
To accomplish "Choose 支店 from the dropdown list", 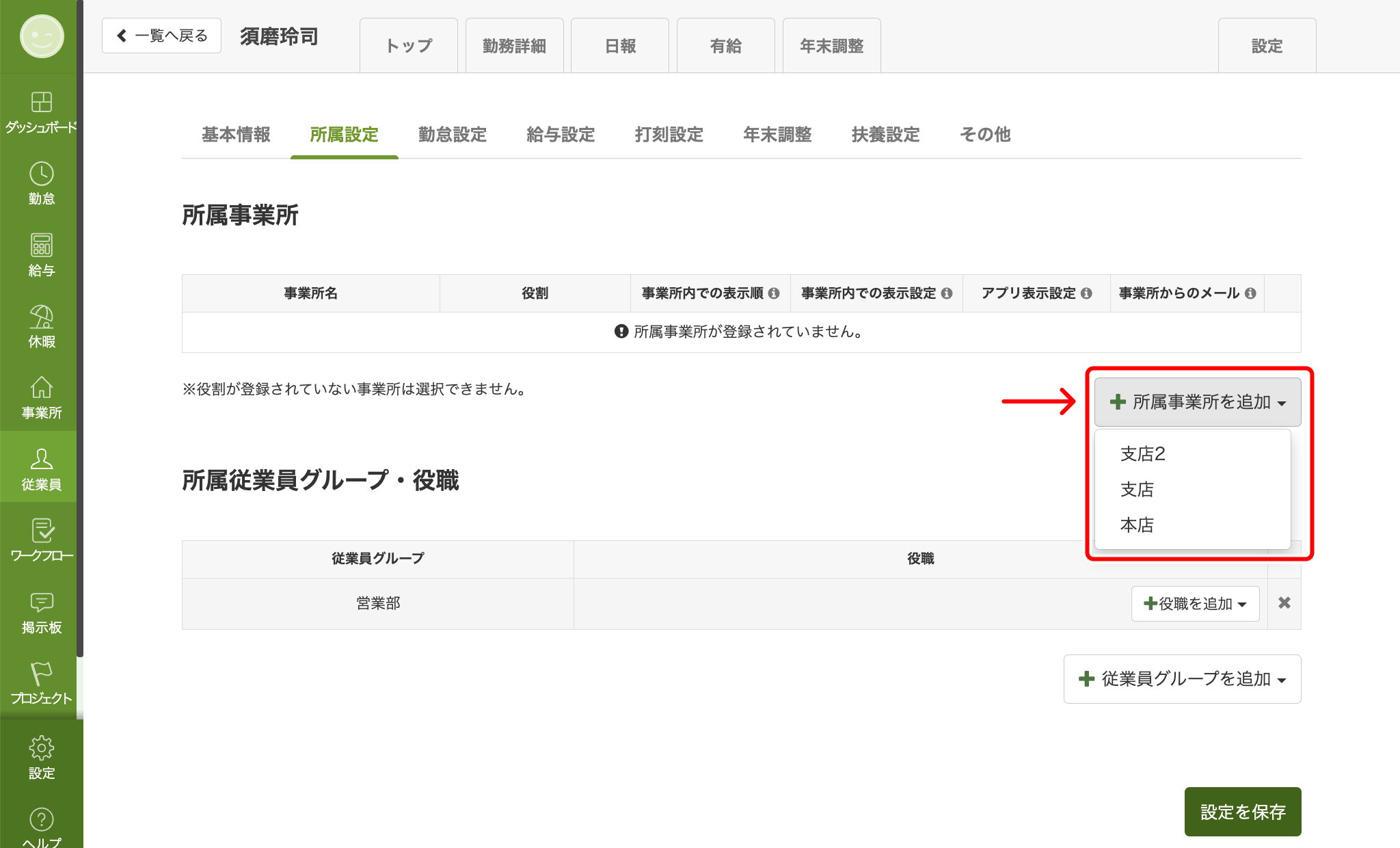I will point(1192,490).
